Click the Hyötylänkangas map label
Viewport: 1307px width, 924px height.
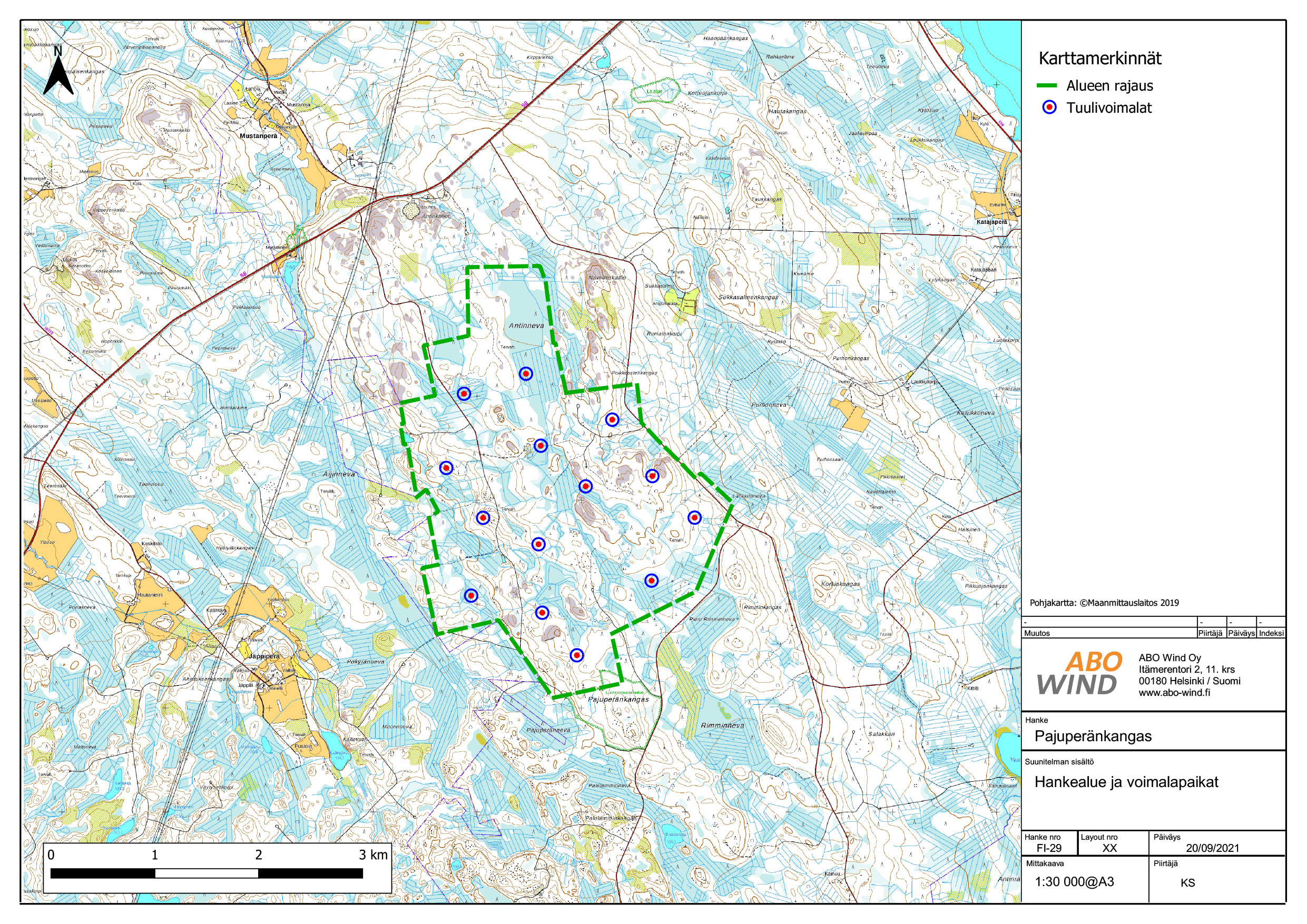coord(234,548)
